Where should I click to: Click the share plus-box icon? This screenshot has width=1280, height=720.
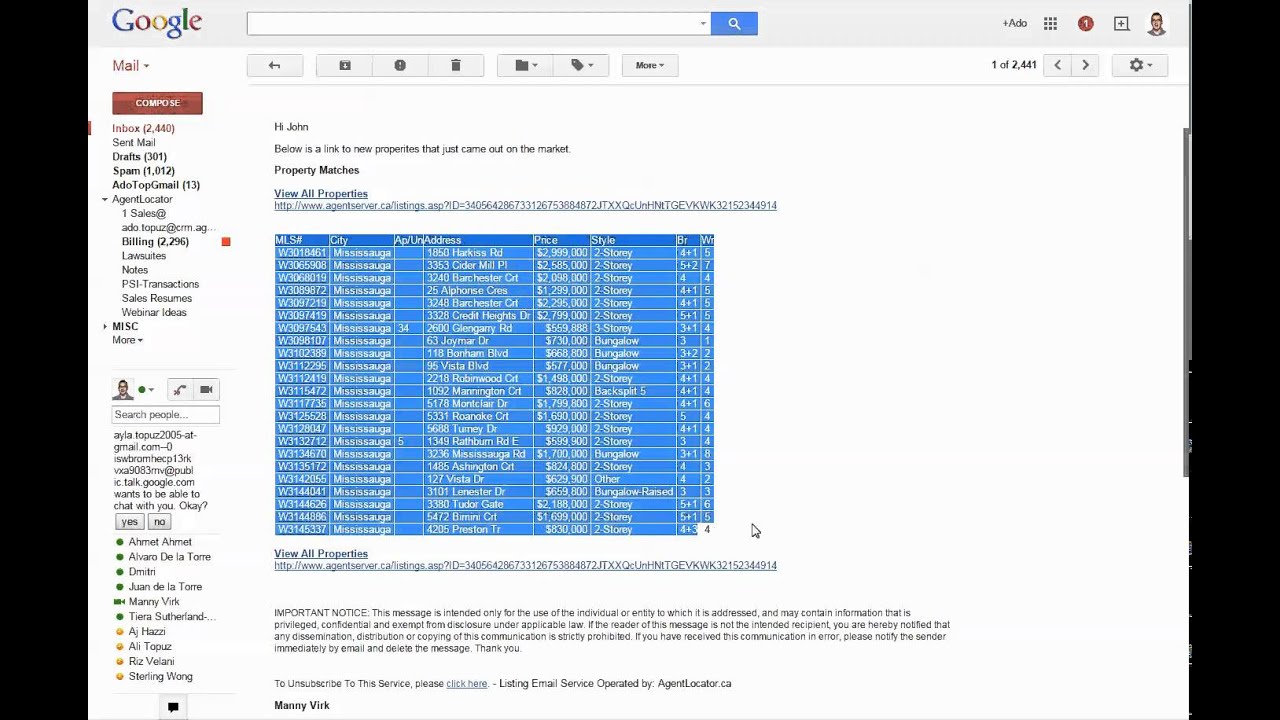click(1121, 23)
